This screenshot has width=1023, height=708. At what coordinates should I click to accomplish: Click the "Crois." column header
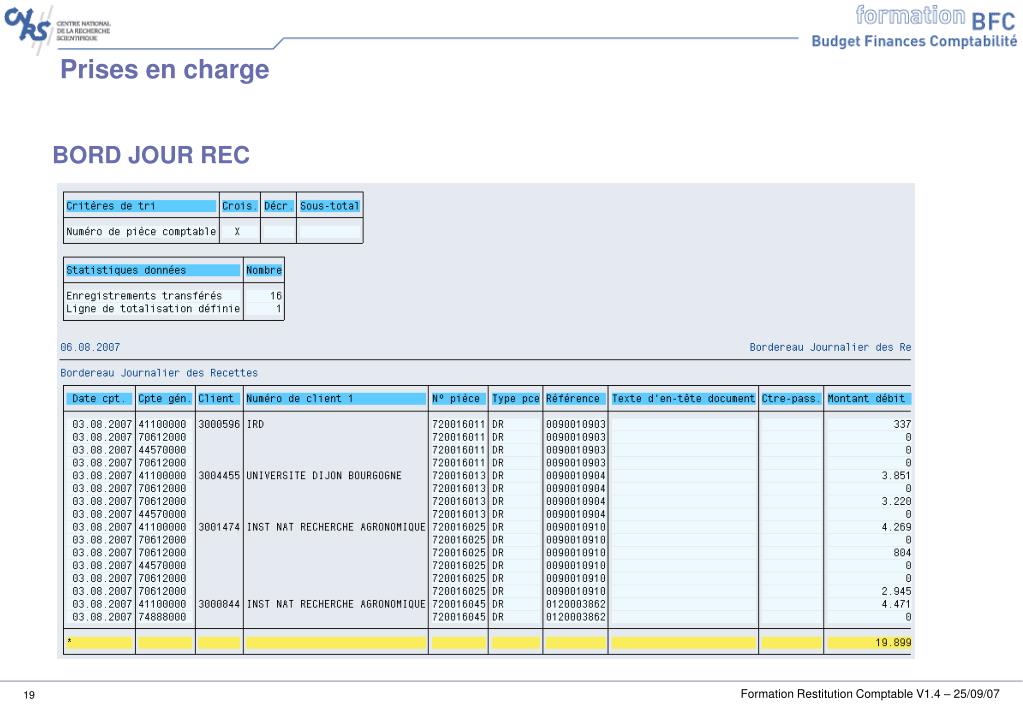coord(239,206)
